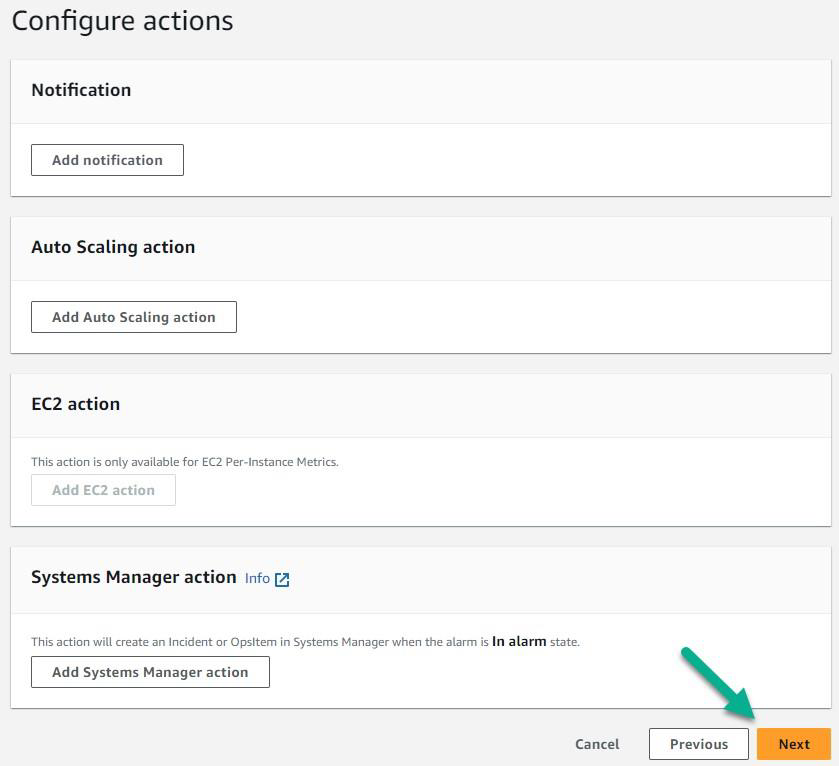Screen dimensions: 839x766
Task: Click the bold In alarm text
Action: coord(519,641)
